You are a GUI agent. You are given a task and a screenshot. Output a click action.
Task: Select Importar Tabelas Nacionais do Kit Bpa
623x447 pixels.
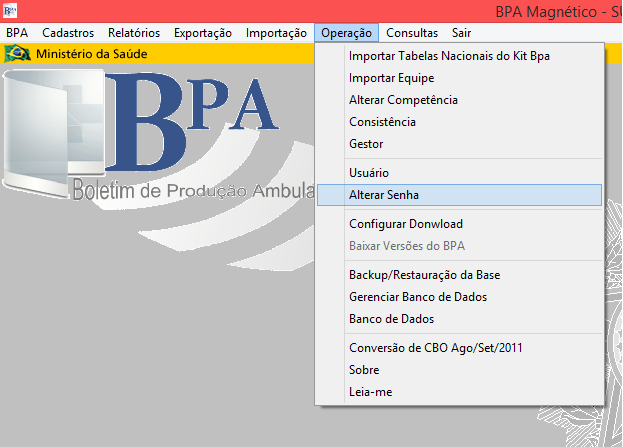(x=449, y=56)
